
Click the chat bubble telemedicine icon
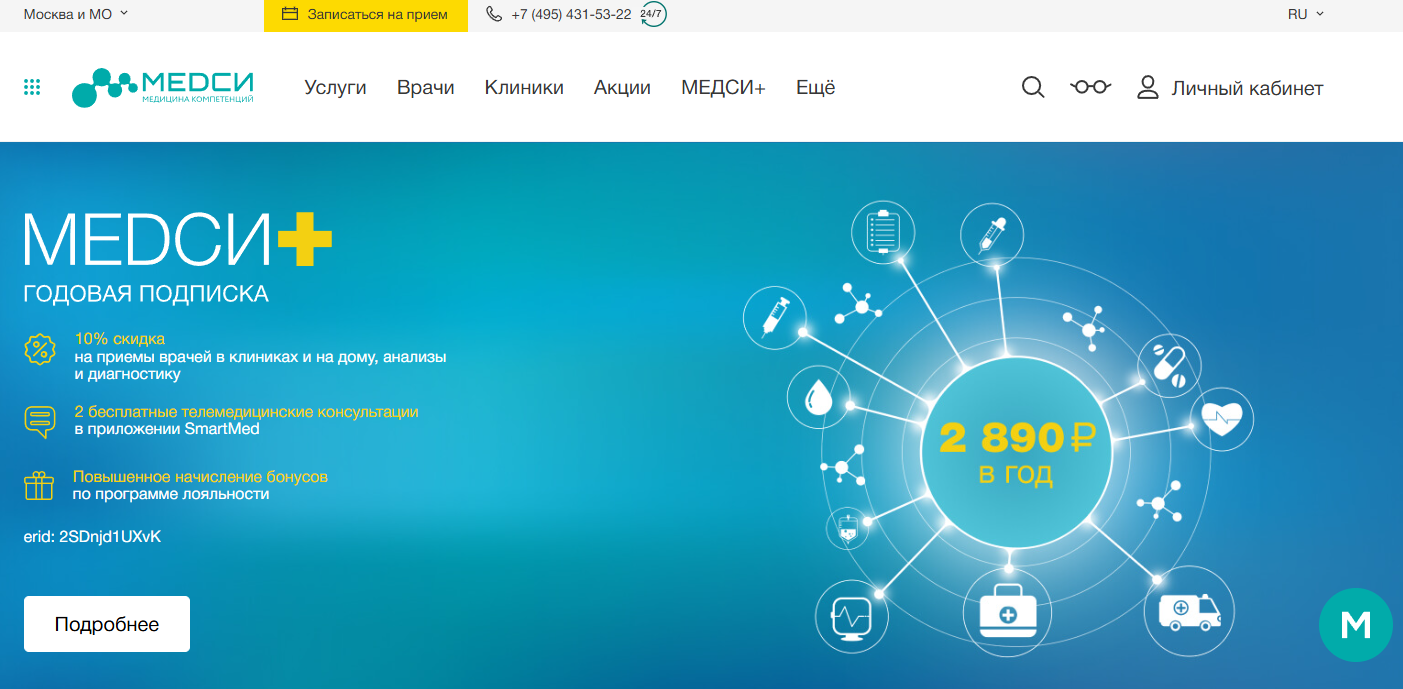tap(39, 421)
